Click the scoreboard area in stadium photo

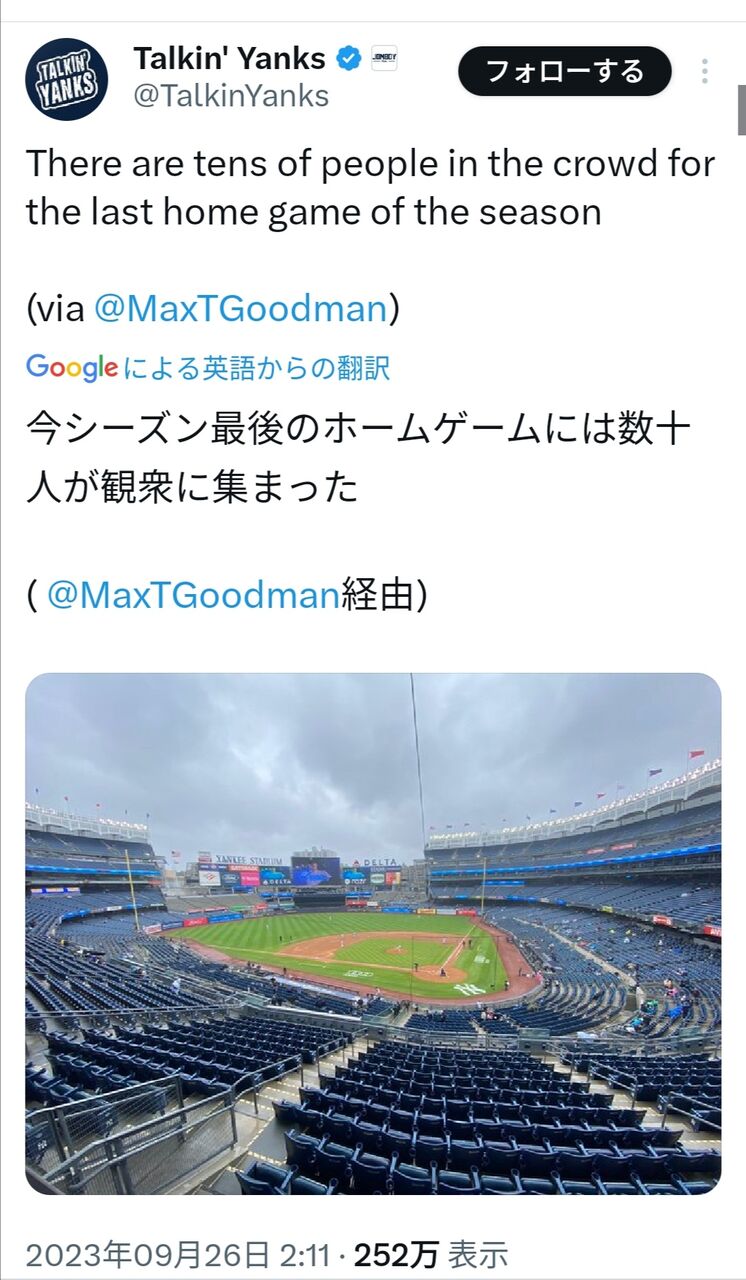tap(316, 871)
